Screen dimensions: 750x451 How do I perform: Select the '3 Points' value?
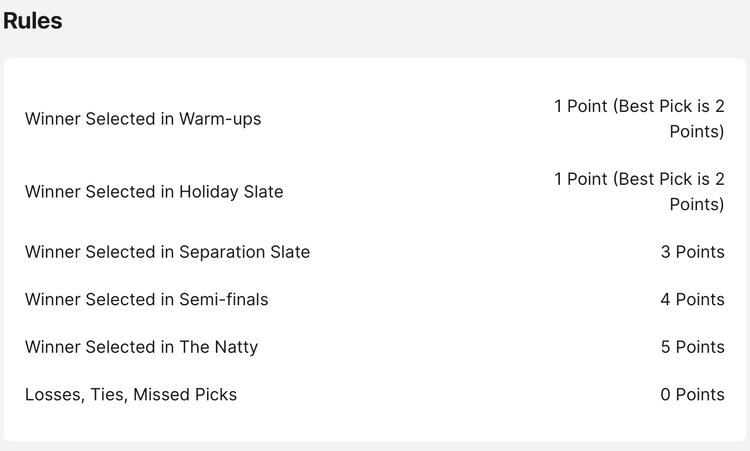coord(692,252)
